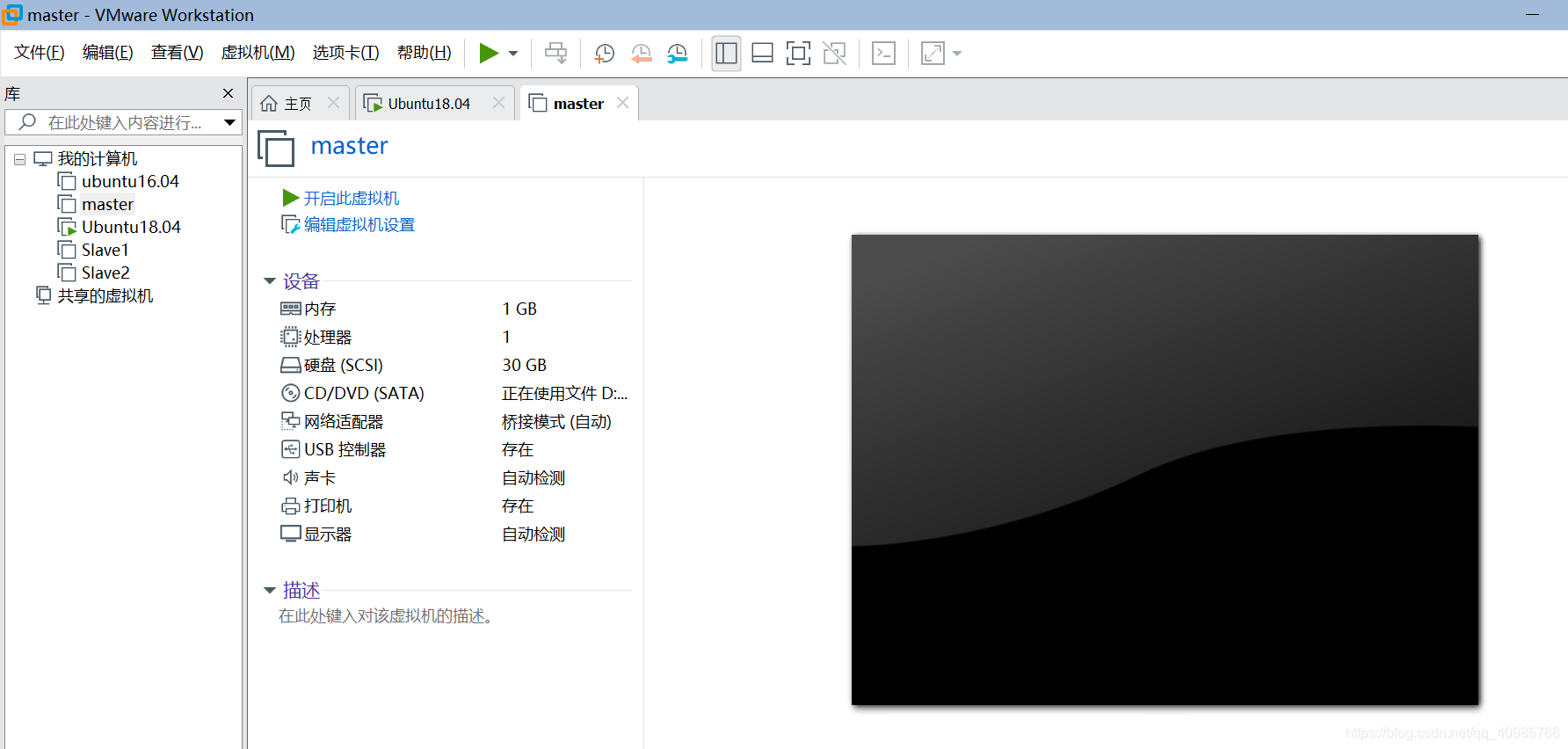Image resolution: width=1568 pixels, height=749 pixels.
Task: Open the 硬盘 (SCSI) device entry
Action: coord(344,366)
